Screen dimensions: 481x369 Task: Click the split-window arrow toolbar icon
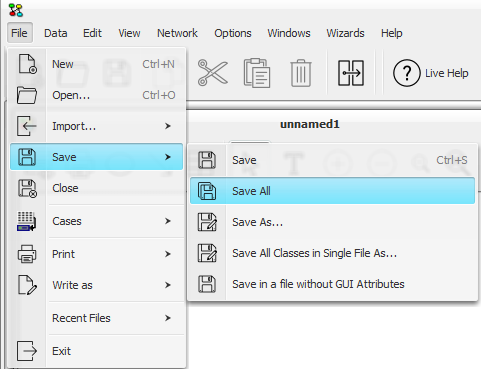(351, 73)
